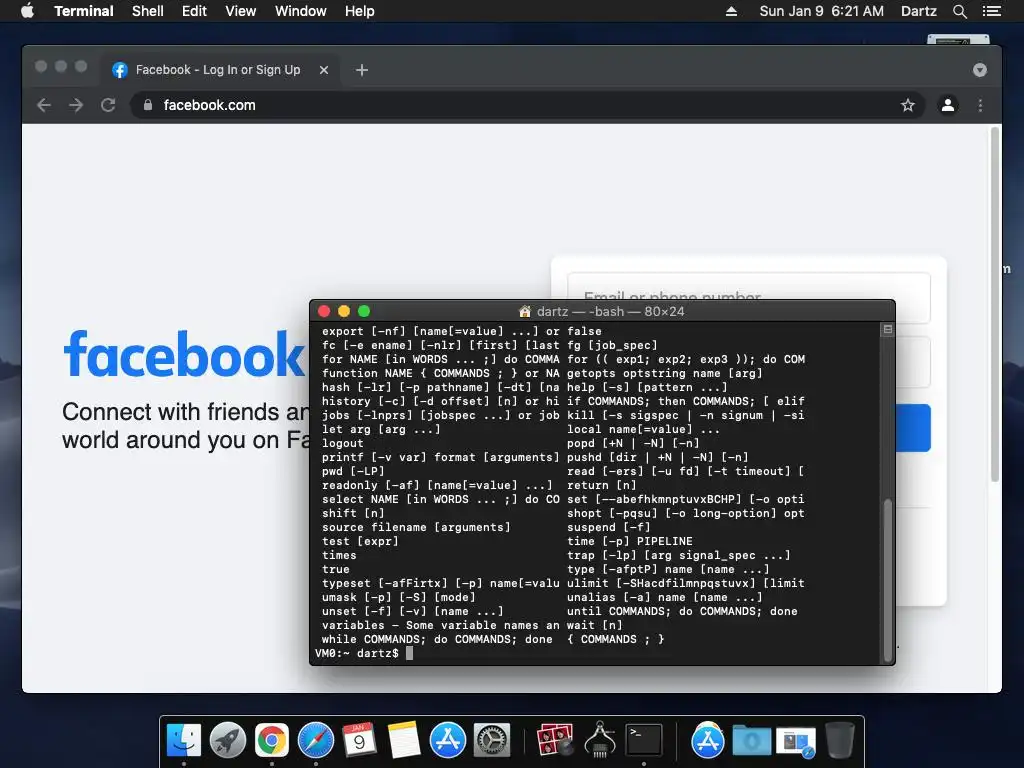Click the 'test [expr]' line
The height and width of the screenshot is (768, 1024).
click(x=360, y=541)
